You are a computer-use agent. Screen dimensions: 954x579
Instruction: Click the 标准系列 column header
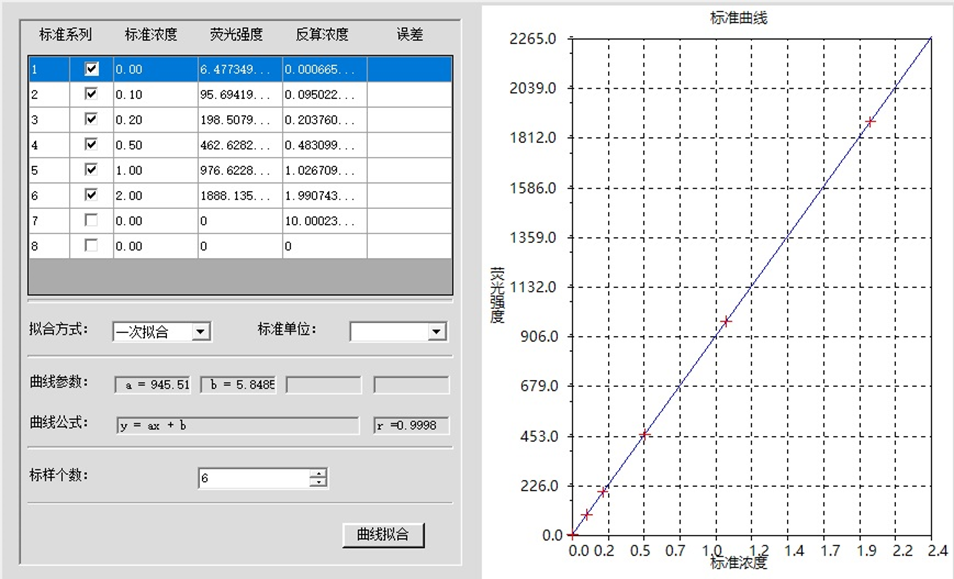(66, 35)
